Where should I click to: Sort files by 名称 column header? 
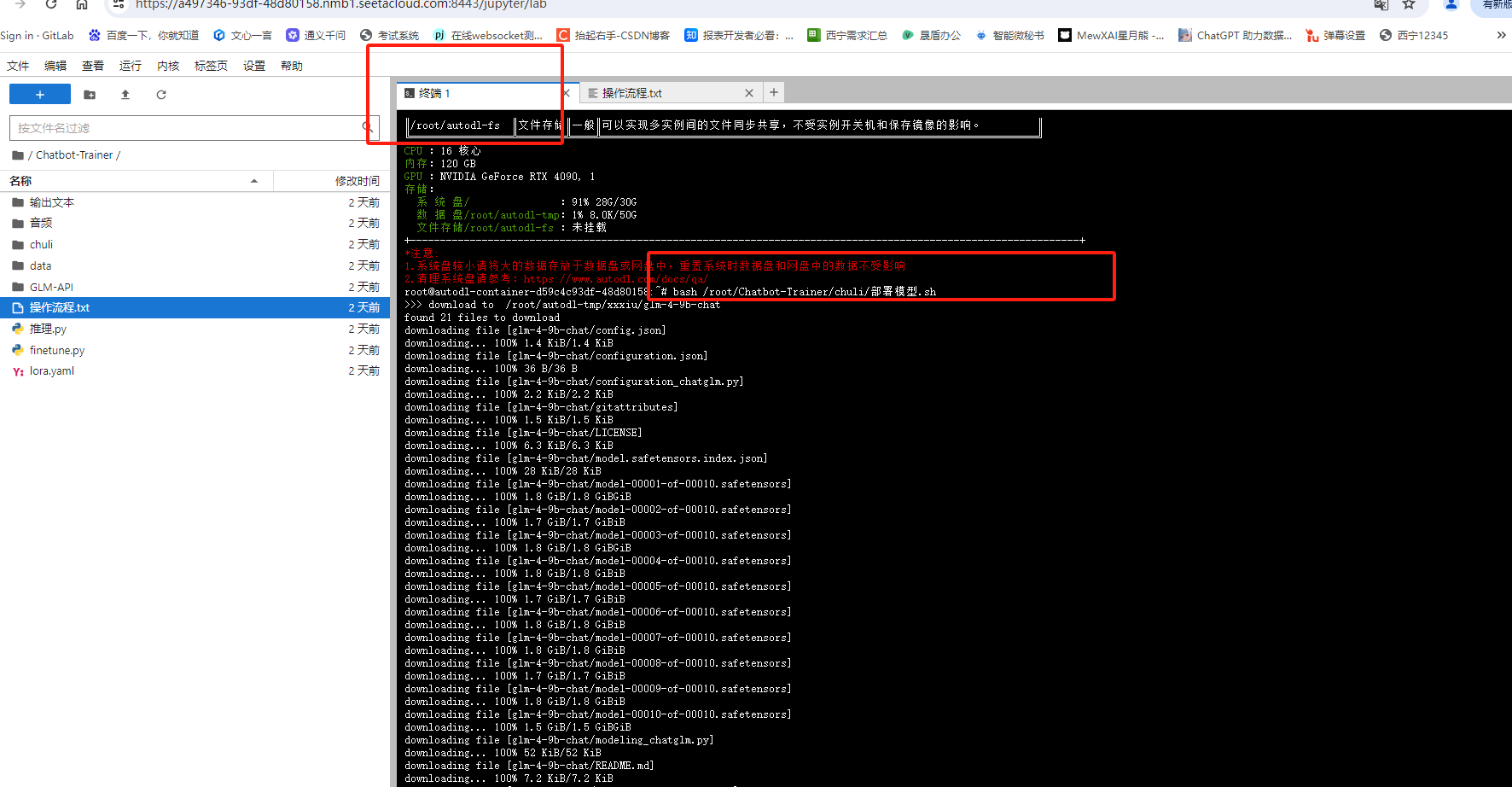137,181
